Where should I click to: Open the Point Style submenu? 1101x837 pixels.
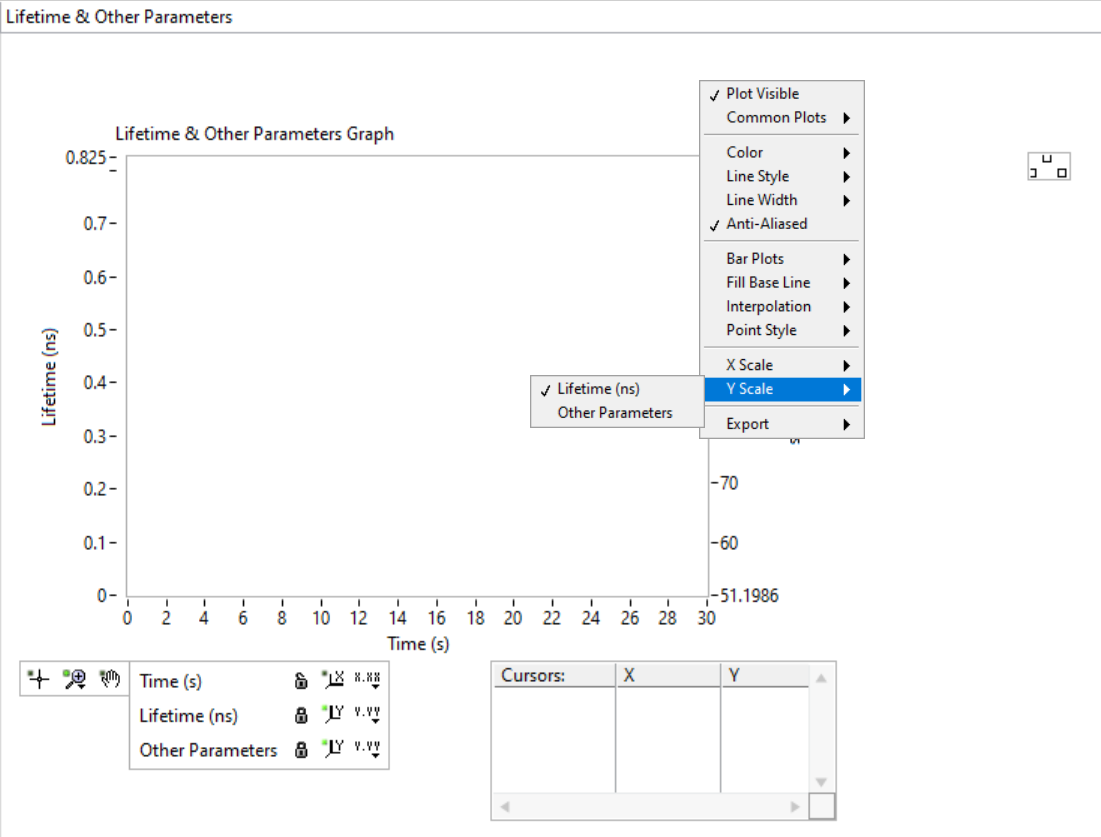(x=782, y=330)
